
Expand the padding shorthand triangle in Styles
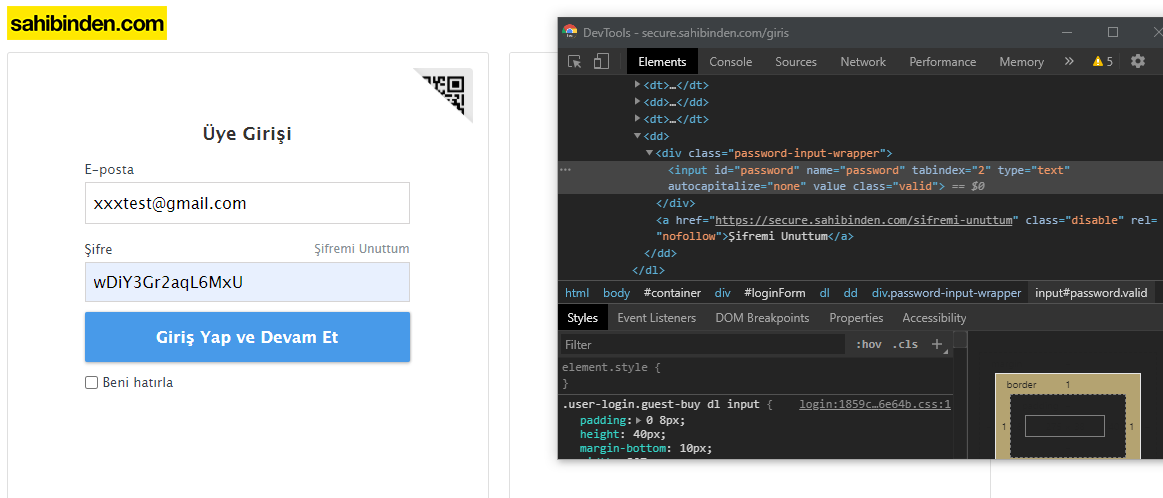pyautogui.click(x=639, y=420)
